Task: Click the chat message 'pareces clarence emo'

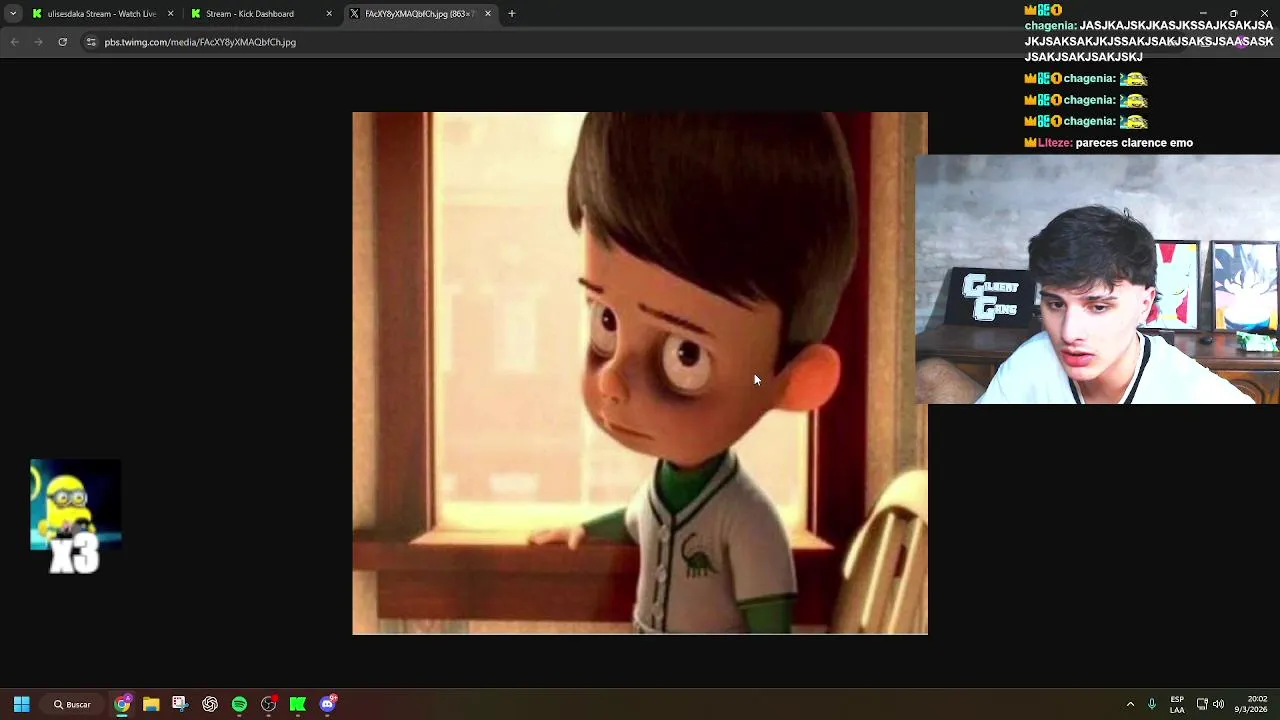Action: click(x=1134, y=143)
